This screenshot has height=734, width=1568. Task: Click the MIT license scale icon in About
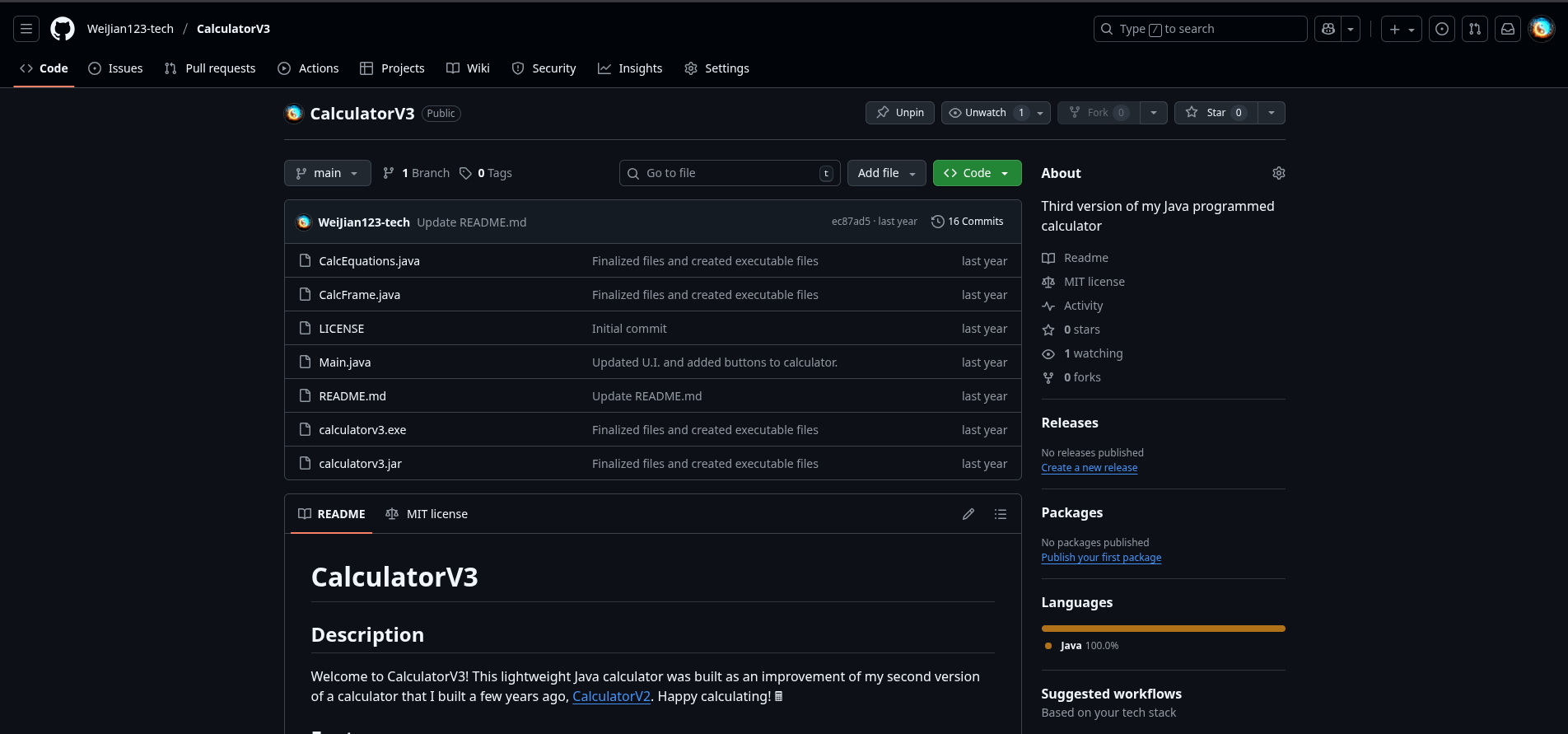pyautogui.click(x=1048, y=282)
